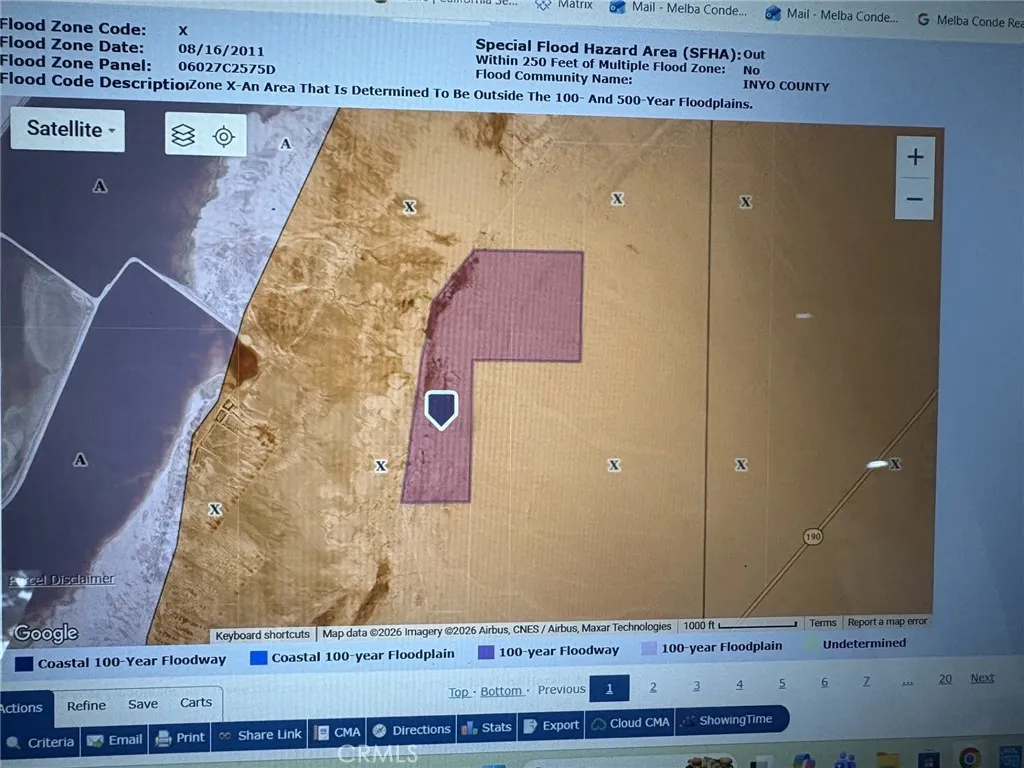The image size is (1024, 768).
Task: Click the Google logo on map
Action: tap(46, 633)
